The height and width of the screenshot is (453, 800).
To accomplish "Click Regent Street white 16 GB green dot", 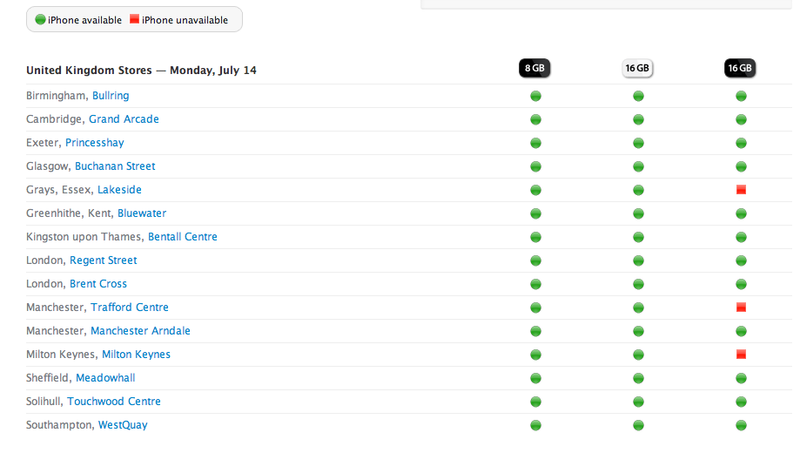I will 638,261.
